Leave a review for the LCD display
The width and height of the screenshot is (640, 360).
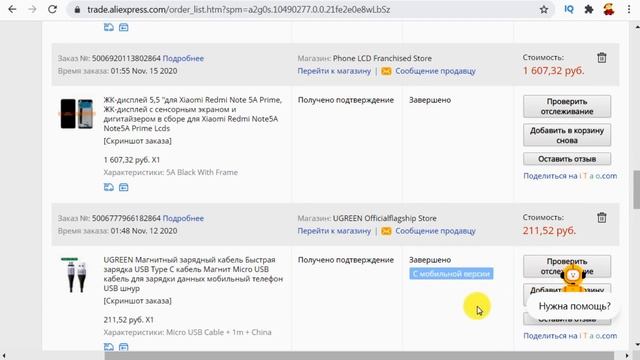(x=567, y=159)
